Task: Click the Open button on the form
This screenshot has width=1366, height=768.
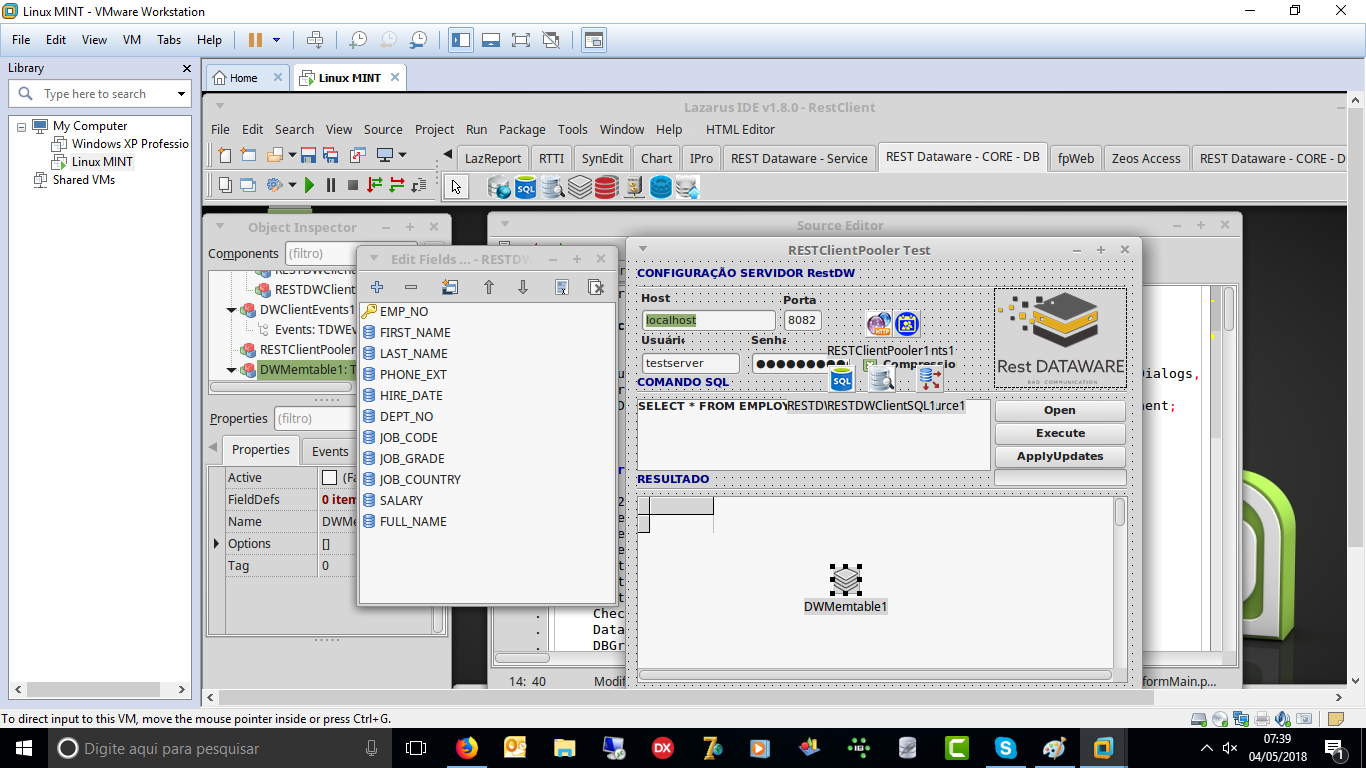Action: [x=1060, y=410]
